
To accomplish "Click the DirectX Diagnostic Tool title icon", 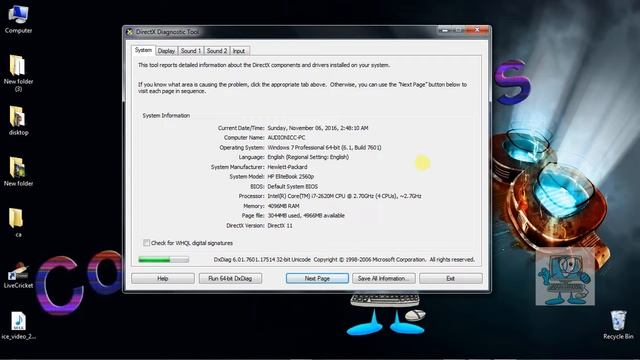I will (x=129, y=32).
